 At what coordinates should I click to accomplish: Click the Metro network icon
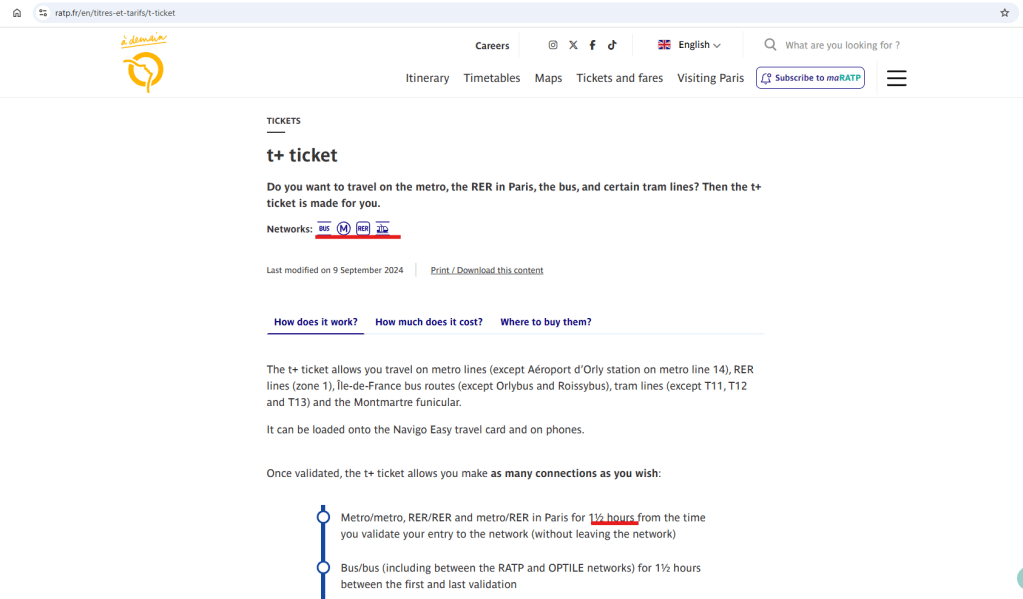[343, 228]
